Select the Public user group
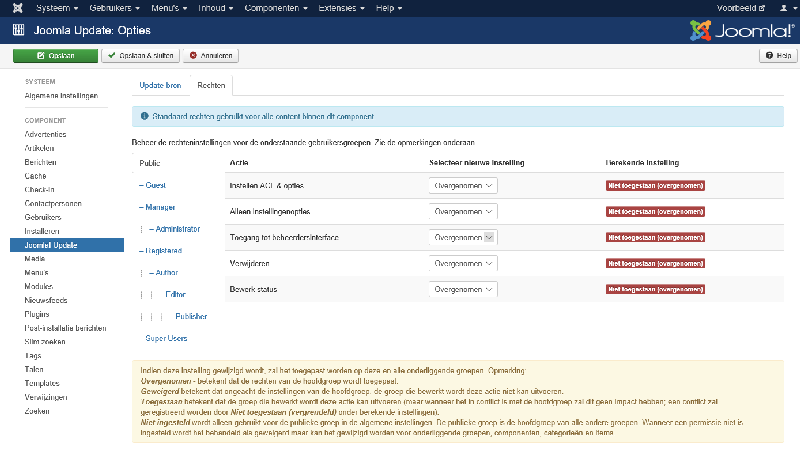 (149, 163)
